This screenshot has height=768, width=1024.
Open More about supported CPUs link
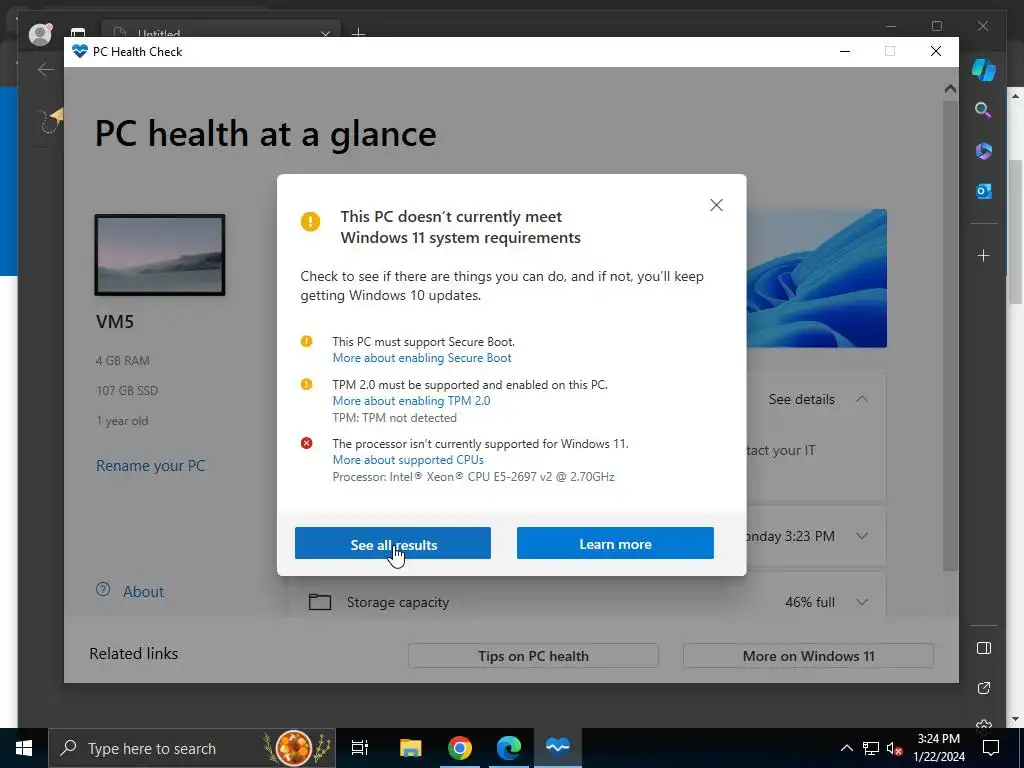tap(408, 460)
